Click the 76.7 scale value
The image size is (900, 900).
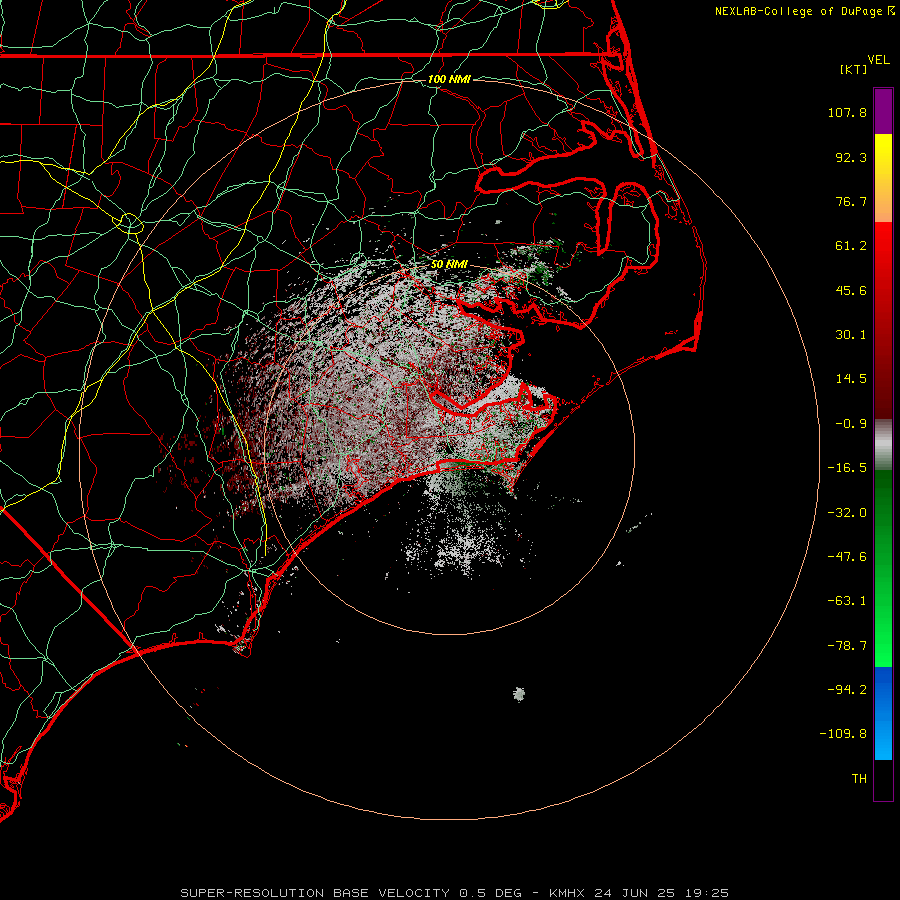[851, 201]
